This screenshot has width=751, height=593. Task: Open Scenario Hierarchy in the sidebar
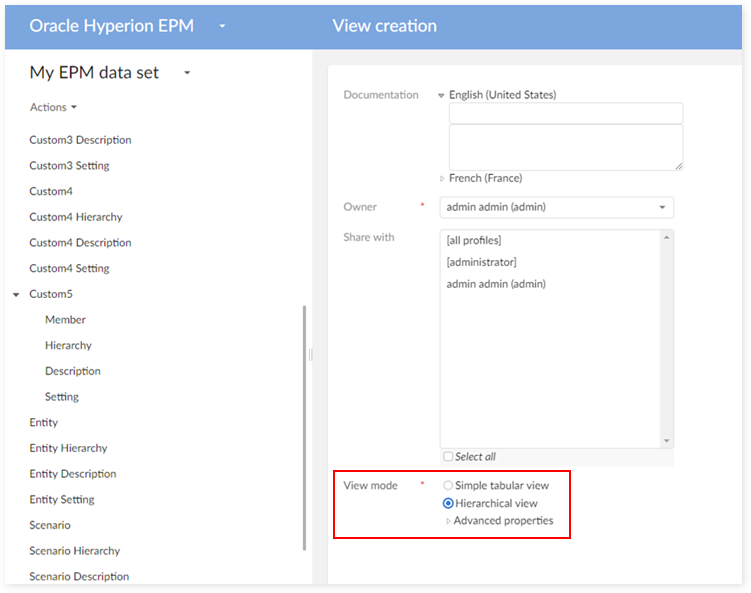(x=75, y=551)
